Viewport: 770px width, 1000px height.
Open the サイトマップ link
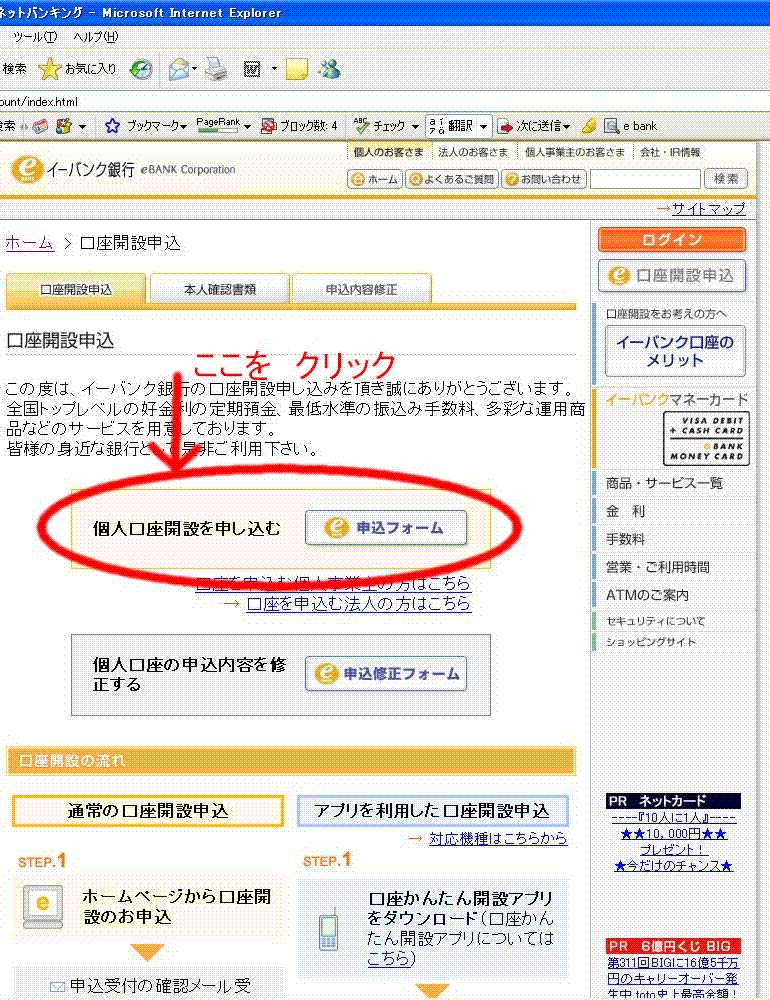coord(708,209)
